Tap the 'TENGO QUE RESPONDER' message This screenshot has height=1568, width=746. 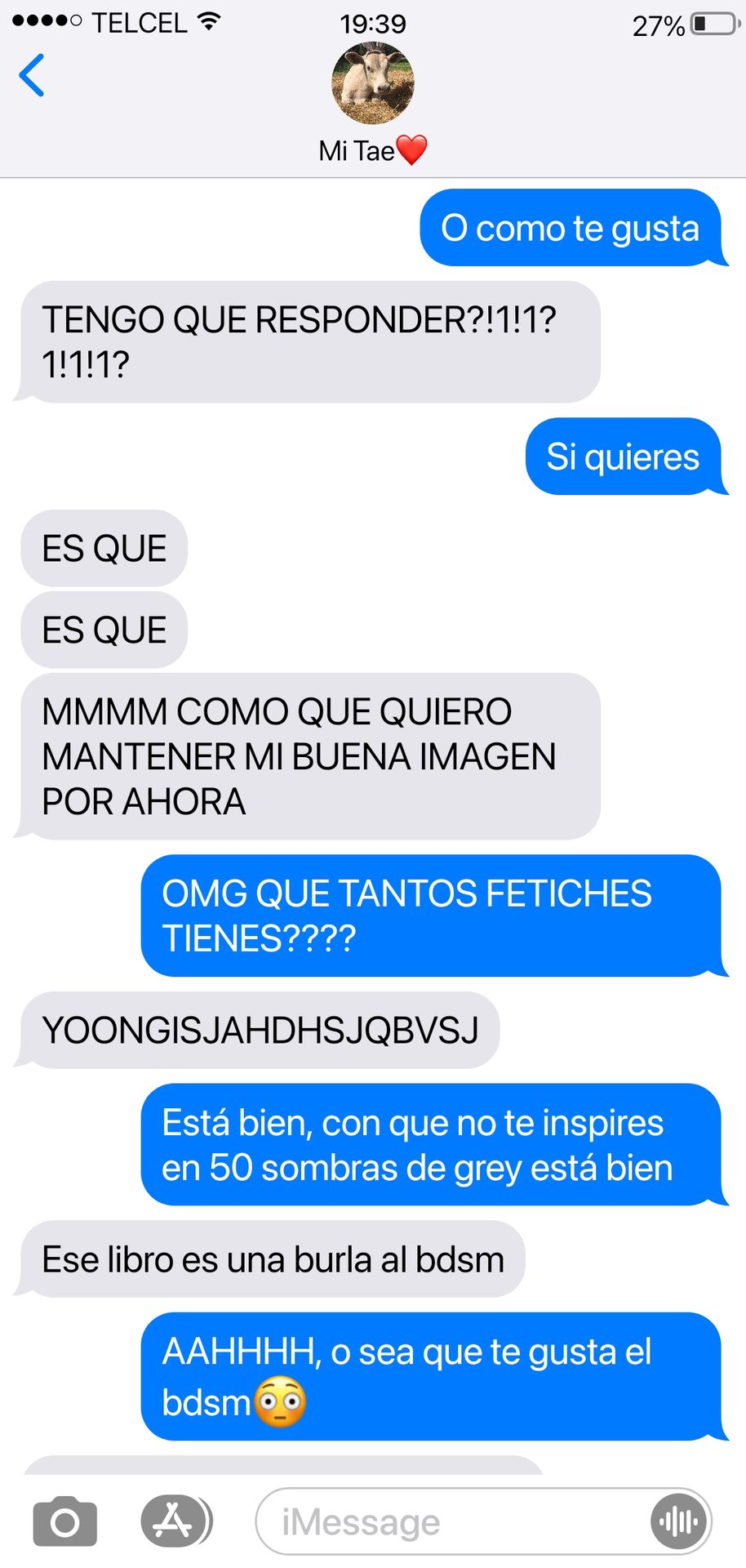click(308, 342)
